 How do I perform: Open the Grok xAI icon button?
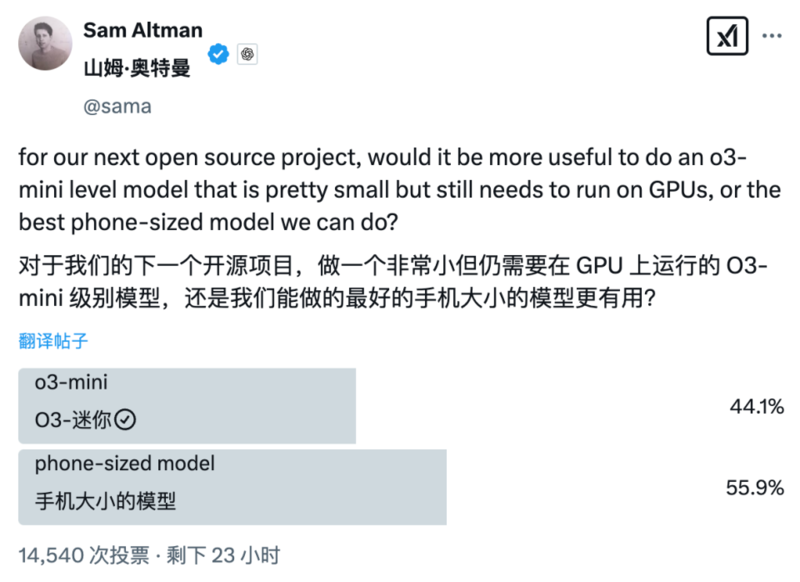pyautogui.click(x=727, y=36)
